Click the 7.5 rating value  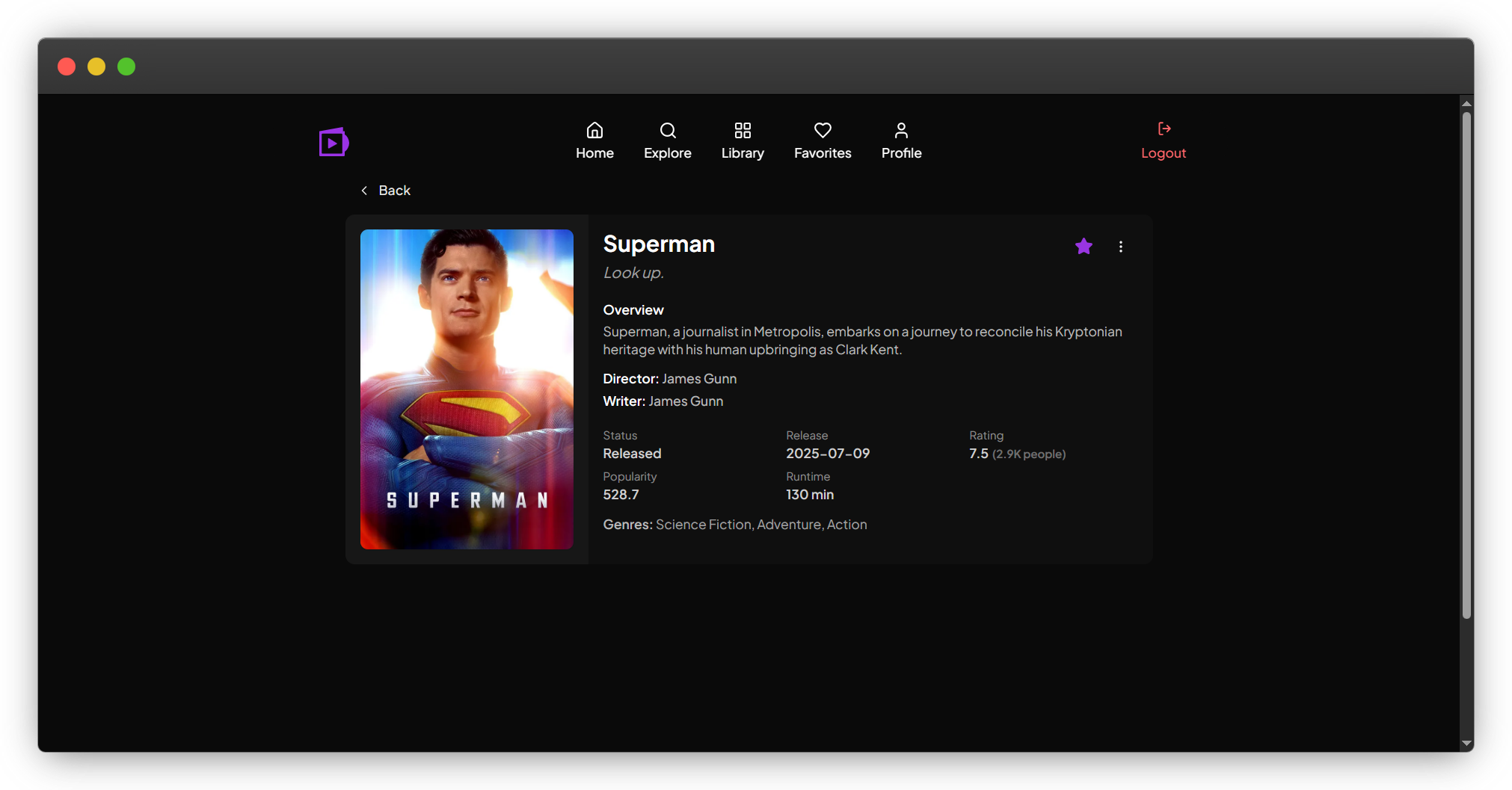pos(979,454)
